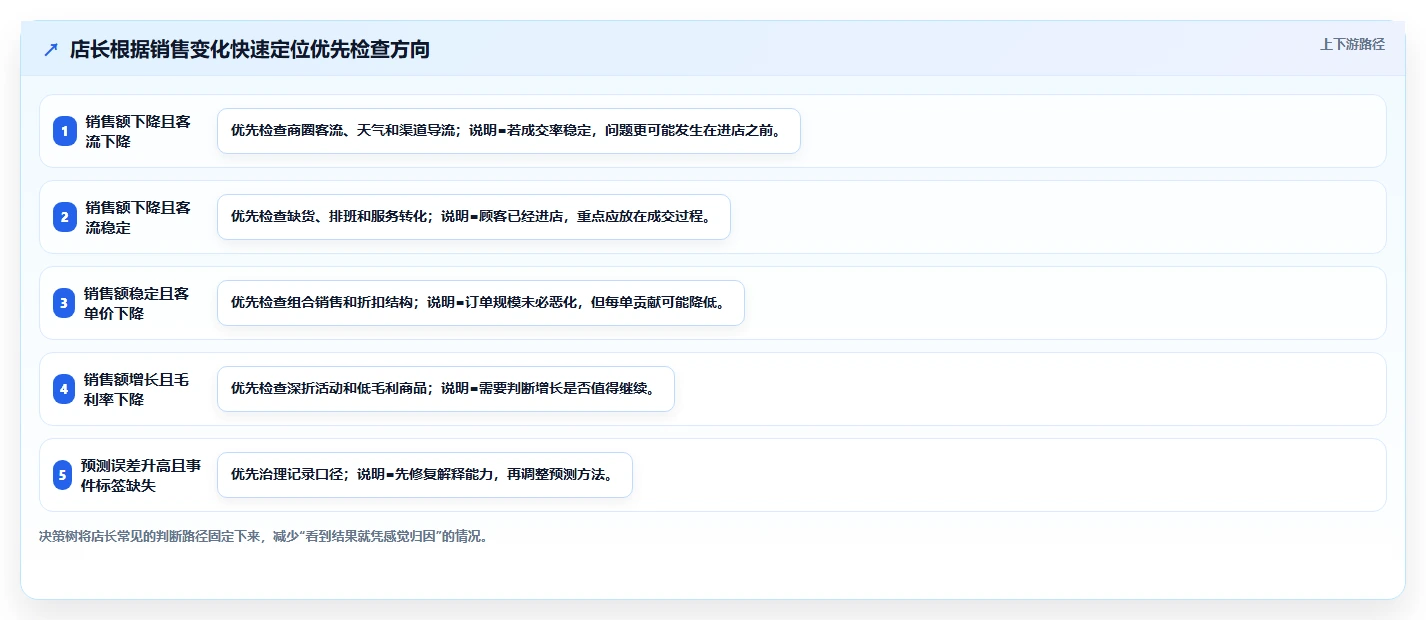1426x620 pixels.
Task: Click the box 优先检查深折活动和低毛利商品
Action: [446, 389]
